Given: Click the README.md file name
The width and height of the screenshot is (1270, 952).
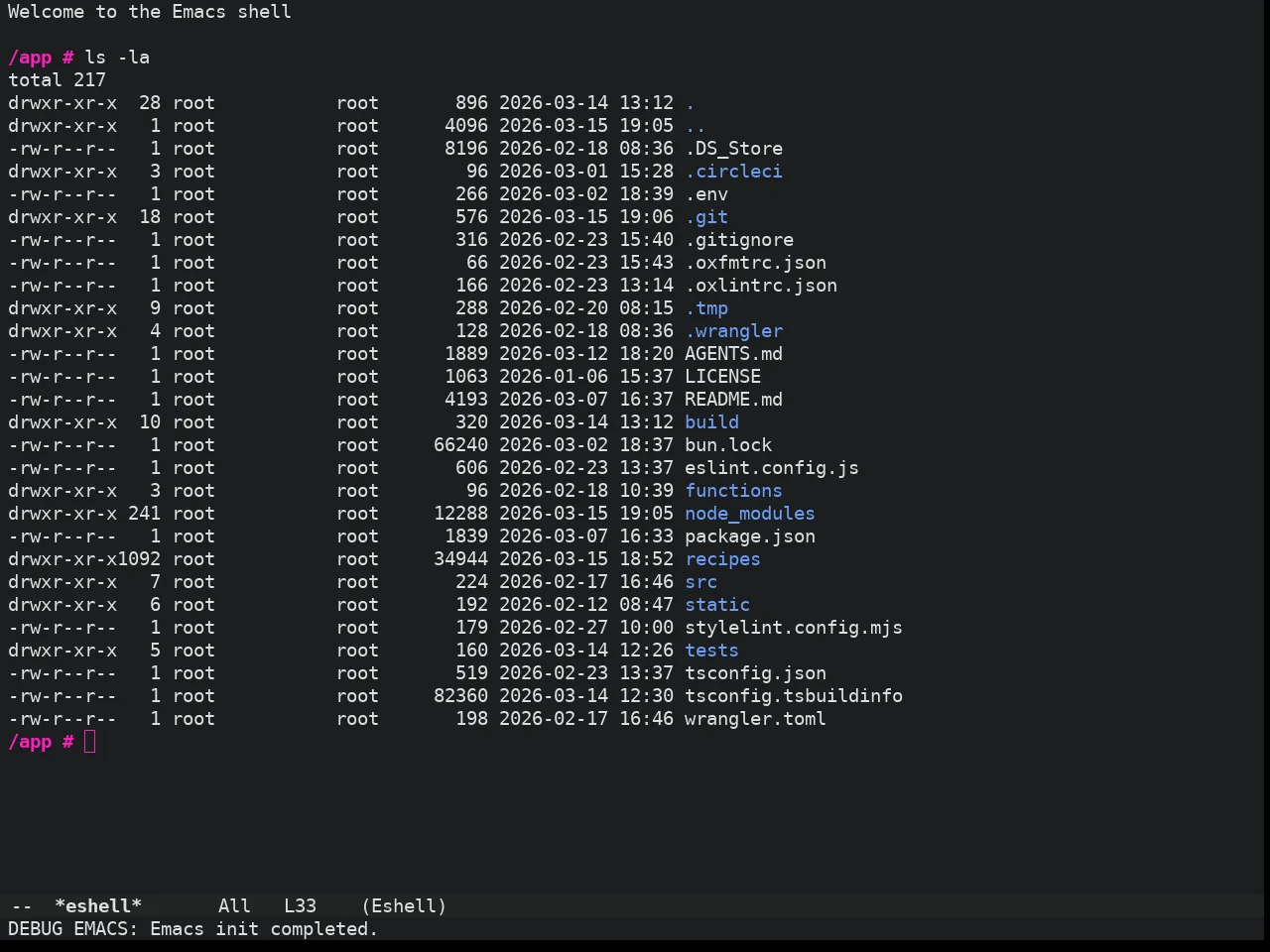Looking at the screenshot, I should [x=733, y=400].
